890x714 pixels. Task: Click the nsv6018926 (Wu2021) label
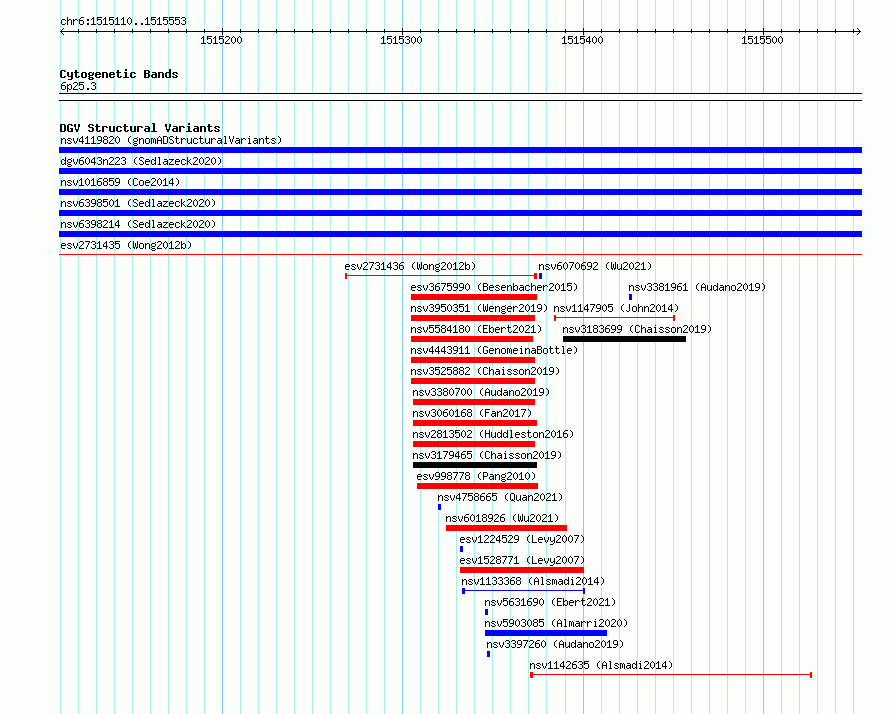click(x=502, y=518)
